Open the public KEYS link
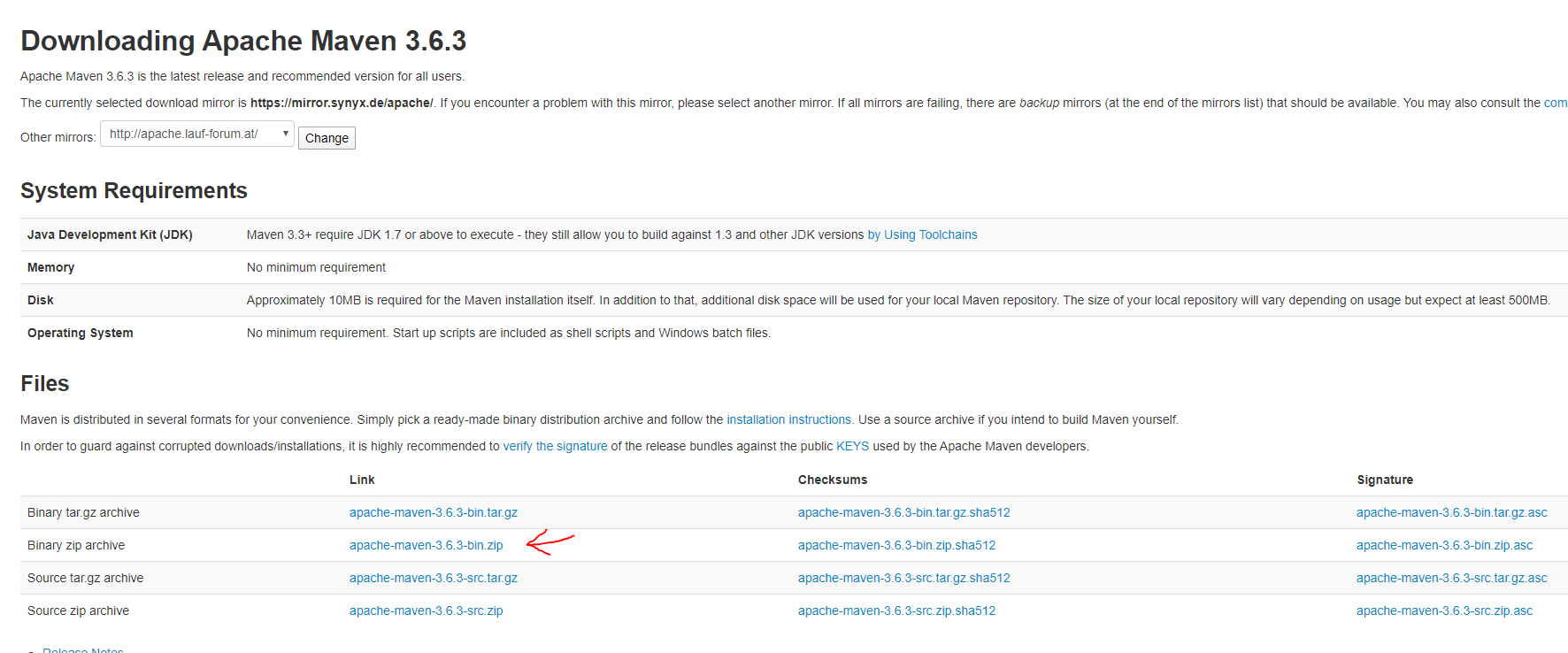The height and width of the screenshot is (653, 1568). click(x=853, y=446)
